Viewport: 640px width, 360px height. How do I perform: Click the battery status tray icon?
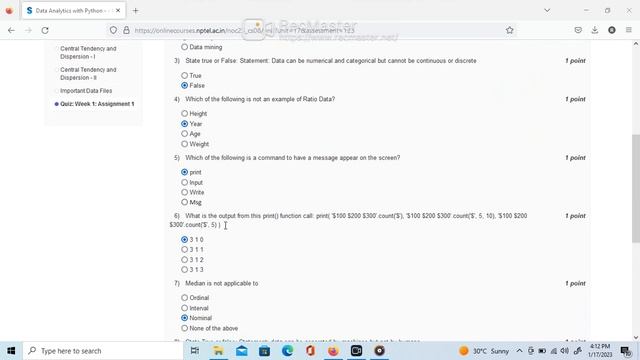(542, 351)
